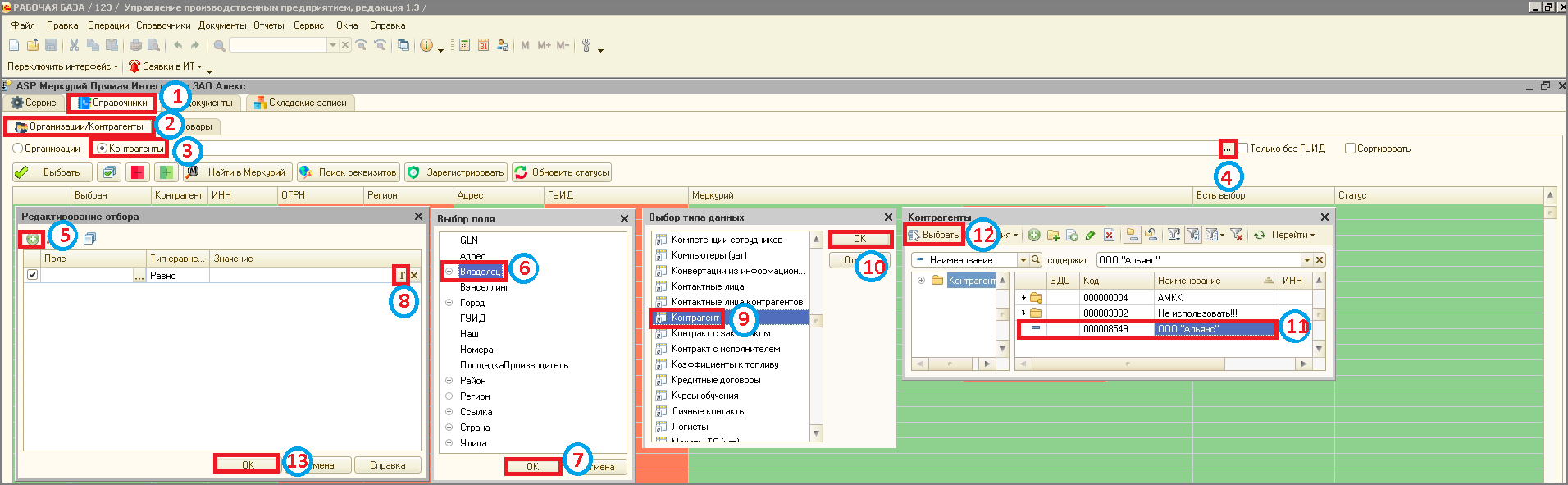The height and width of the screenshot is (485, 1568).
Task: Open the Переключить интерфейс dropdown
Action: pyautogui.click(x=62, y=66)
